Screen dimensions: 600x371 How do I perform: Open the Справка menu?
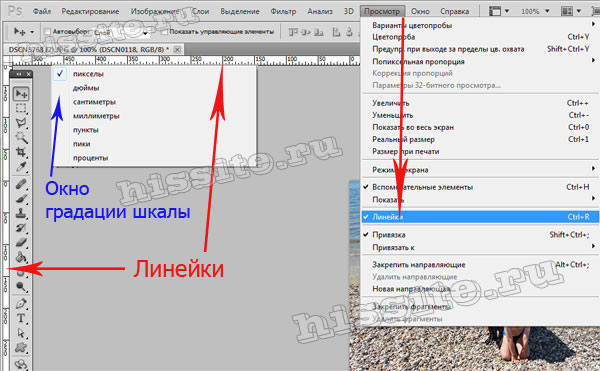click(454, 11)
